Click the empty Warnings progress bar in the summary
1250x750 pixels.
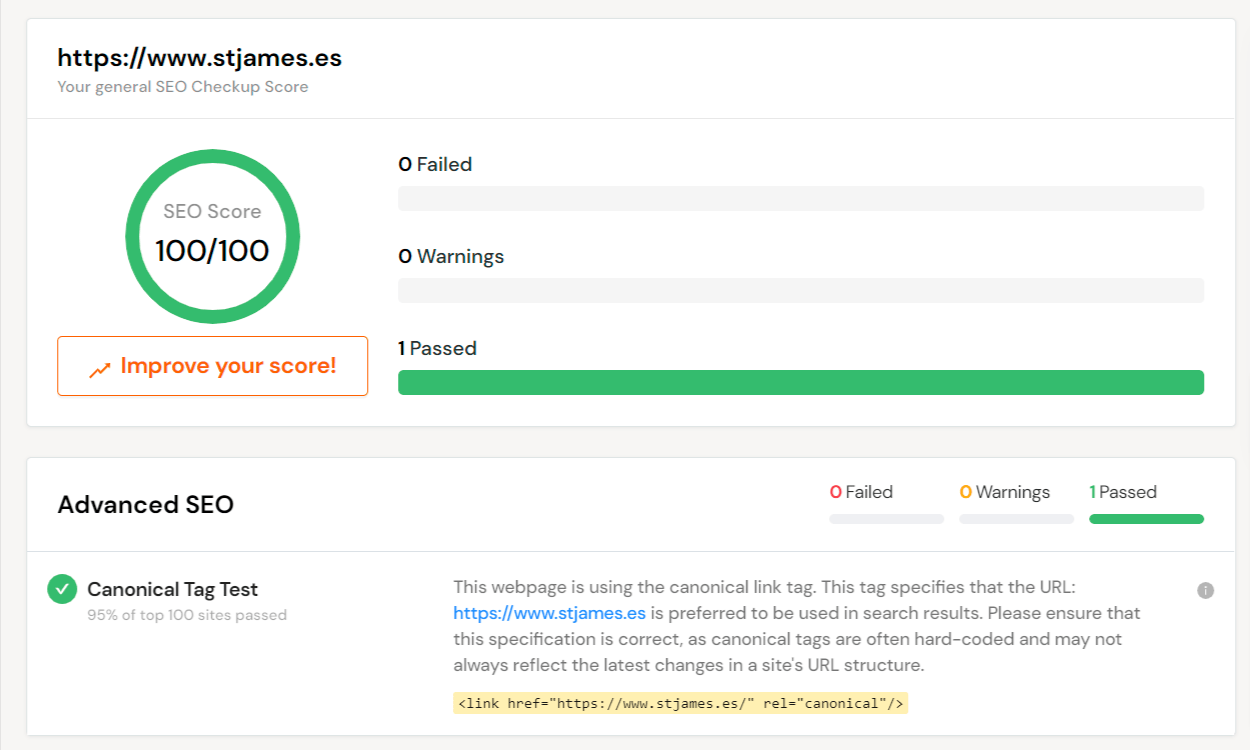[801, 290]
